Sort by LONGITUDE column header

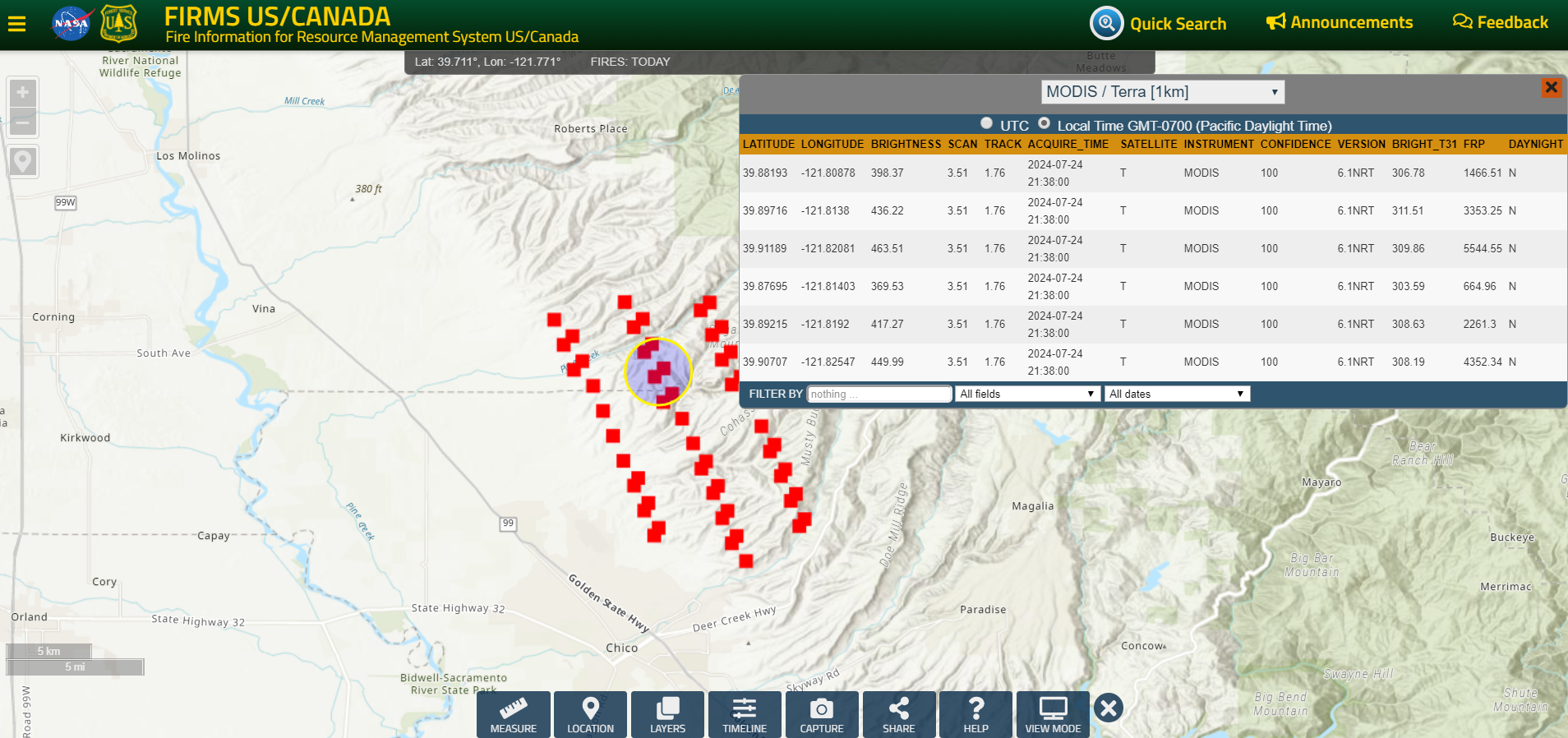tap(832, 144)
